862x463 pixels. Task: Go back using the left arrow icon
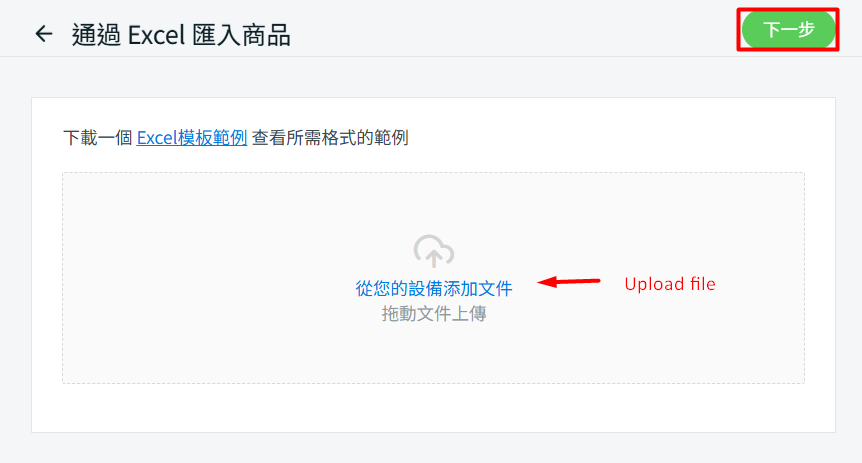44,34
